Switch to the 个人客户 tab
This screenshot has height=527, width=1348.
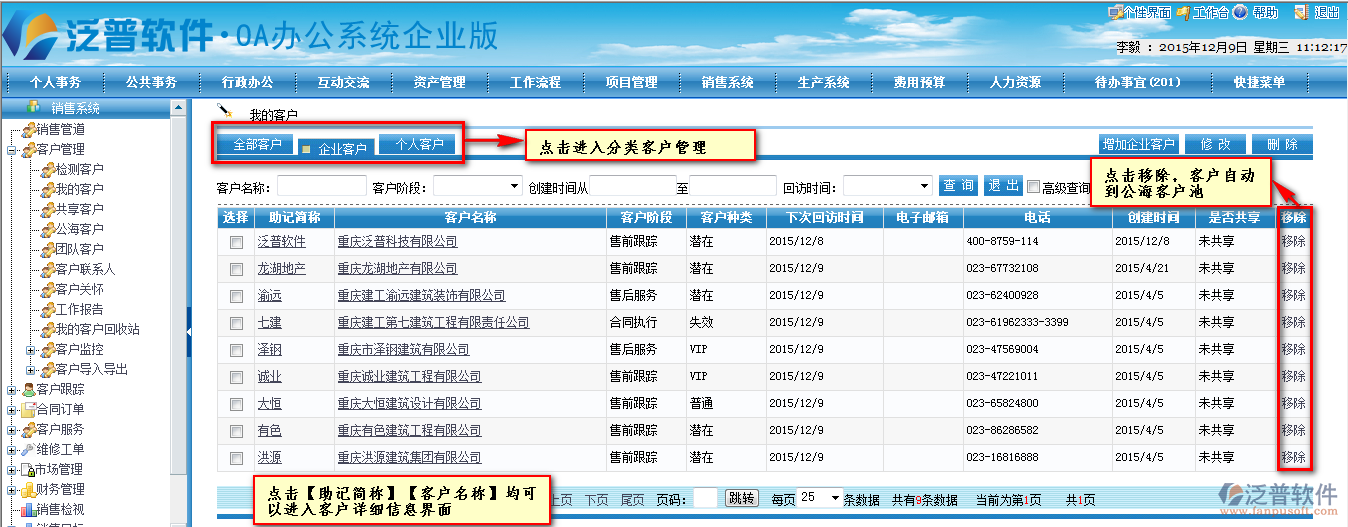coord(419,145)
